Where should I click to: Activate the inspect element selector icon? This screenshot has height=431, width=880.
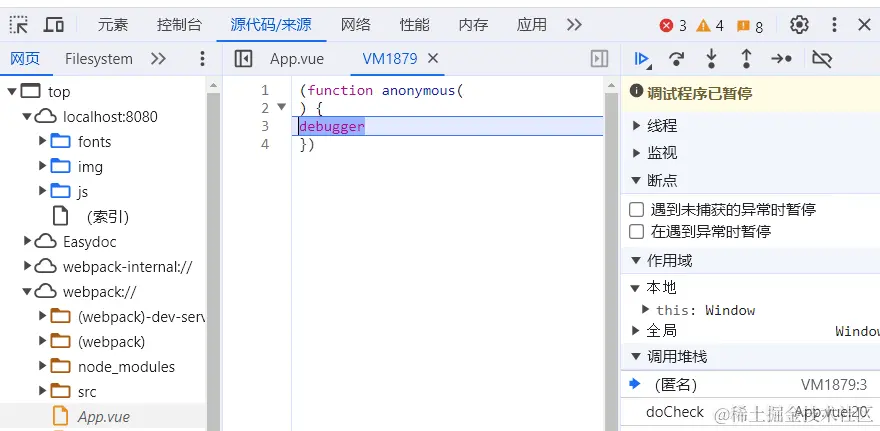[x=19, y=25]
